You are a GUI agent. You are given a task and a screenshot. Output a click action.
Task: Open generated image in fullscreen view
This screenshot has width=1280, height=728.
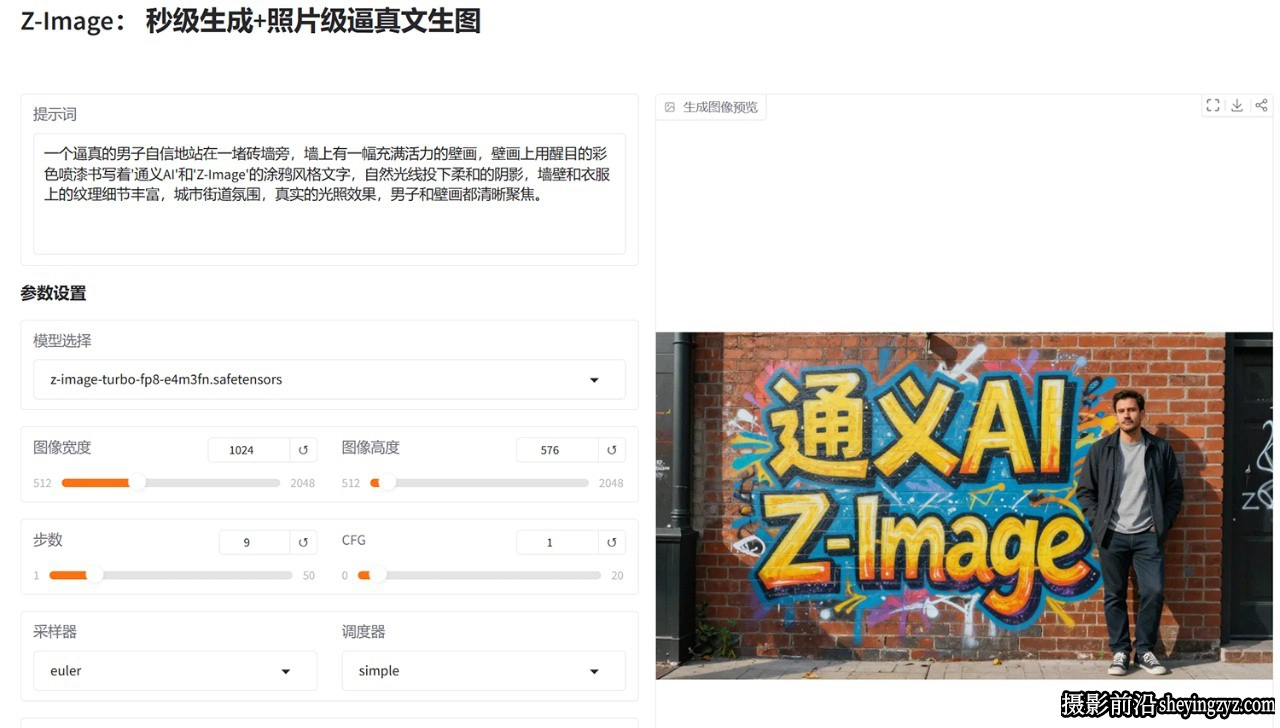1213,106
